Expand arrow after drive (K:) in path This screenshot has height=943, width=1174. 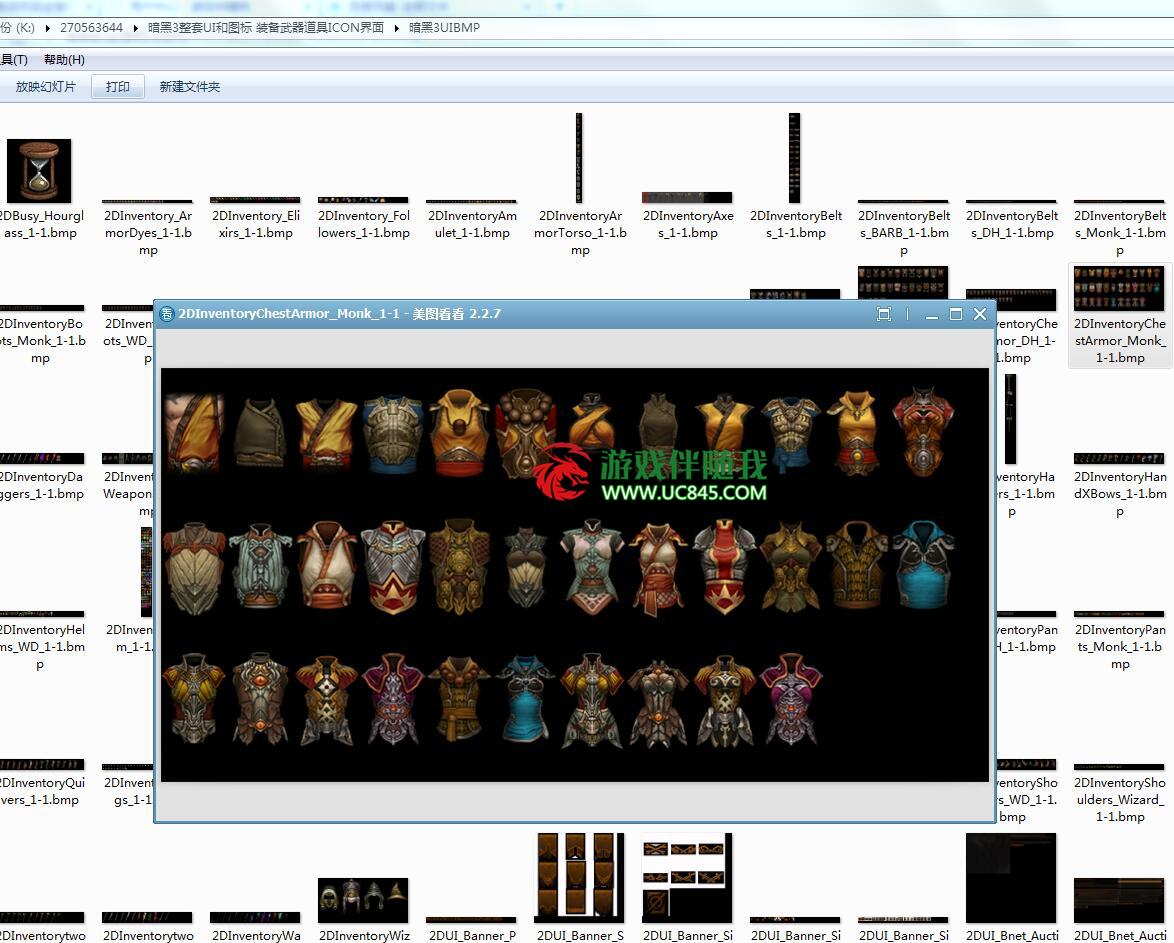[x=47, y=28]
